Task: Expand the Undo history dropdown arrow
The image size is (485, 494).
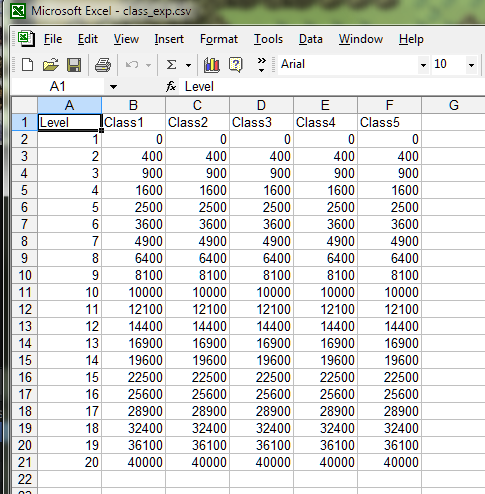Action: (149, 65)
